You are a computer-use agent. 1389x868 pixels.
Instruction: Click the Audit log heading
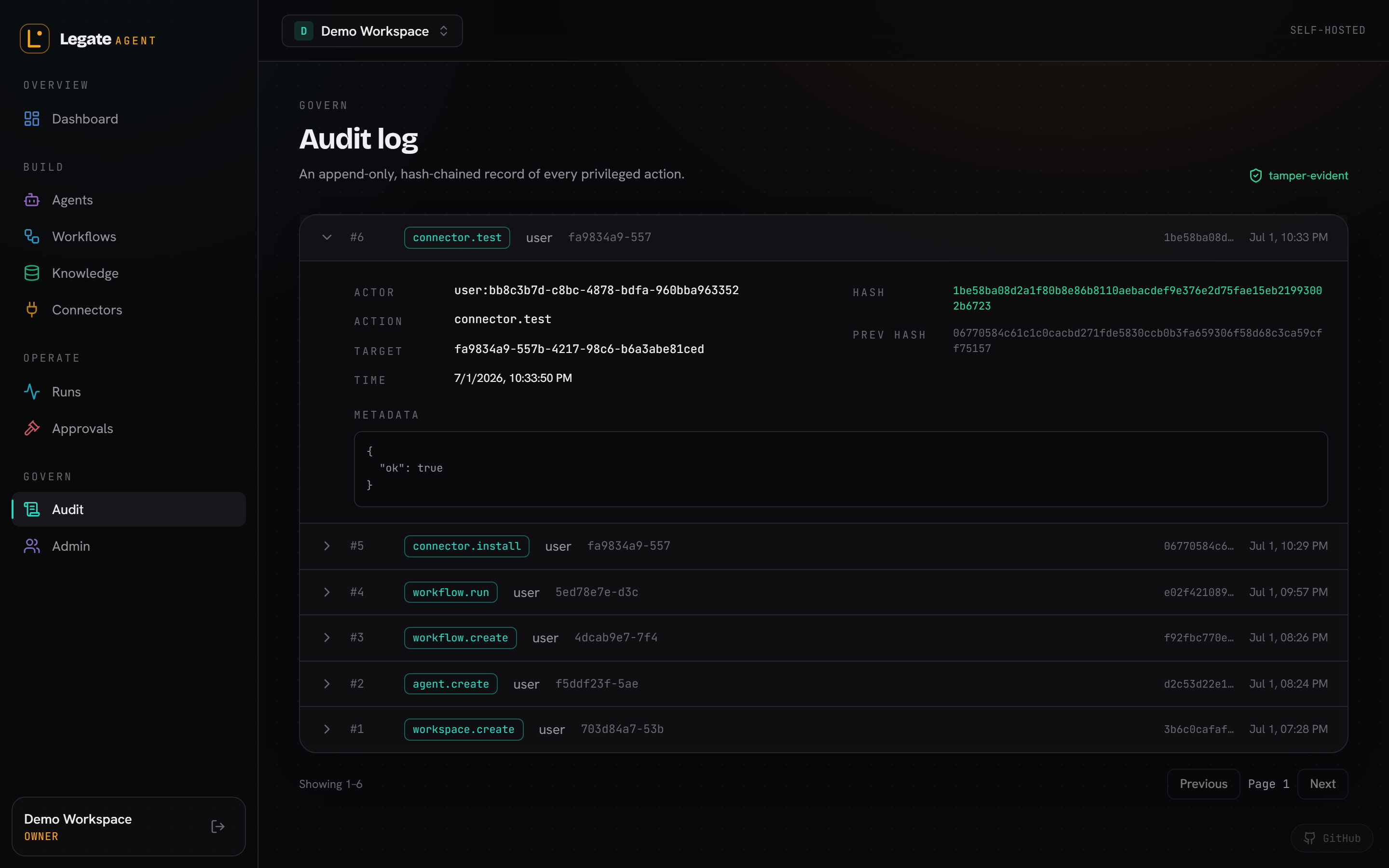(358, 139)
